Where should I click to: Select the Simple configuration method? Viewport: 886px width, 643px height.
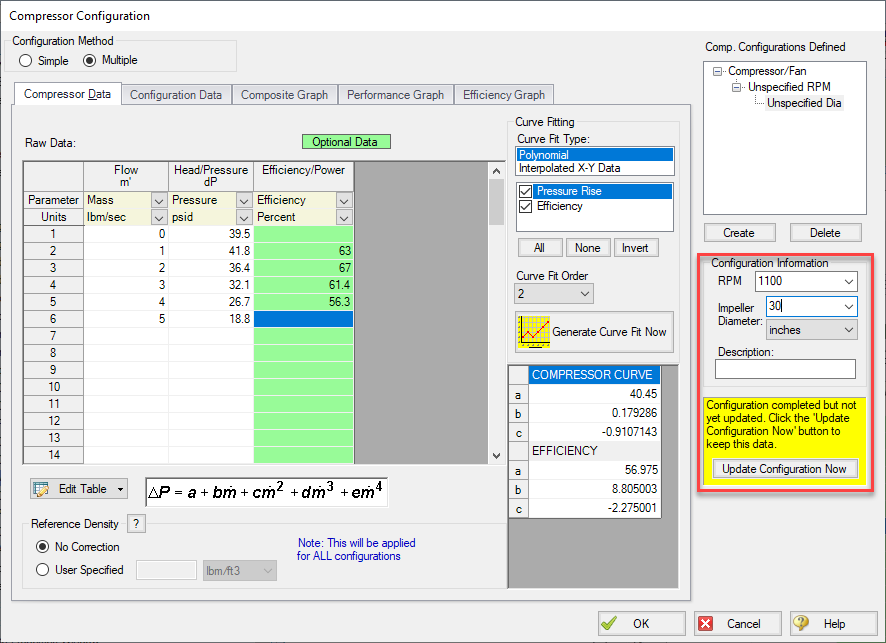(26, 60)
